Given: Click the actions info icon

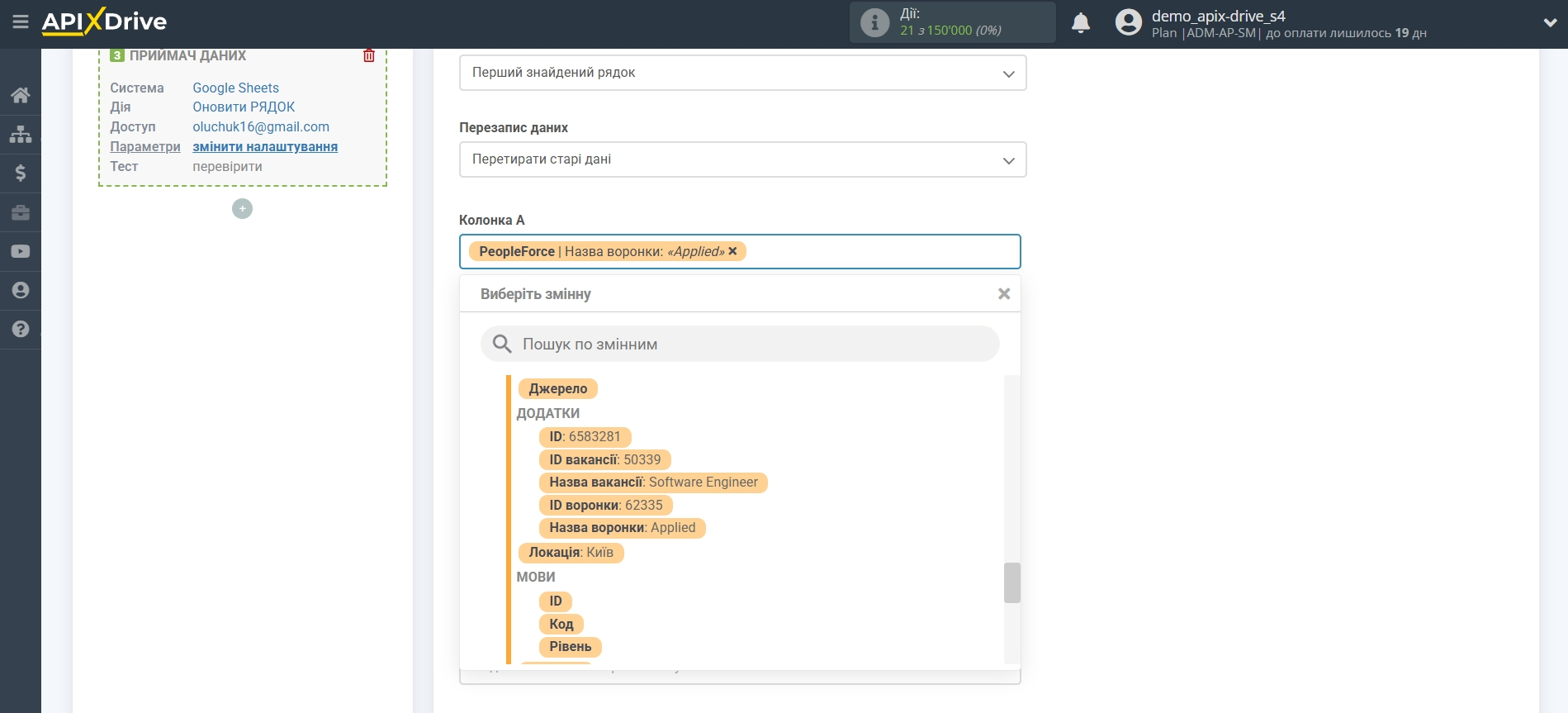Looking at the screenshot, I should (x=874, y=22).
